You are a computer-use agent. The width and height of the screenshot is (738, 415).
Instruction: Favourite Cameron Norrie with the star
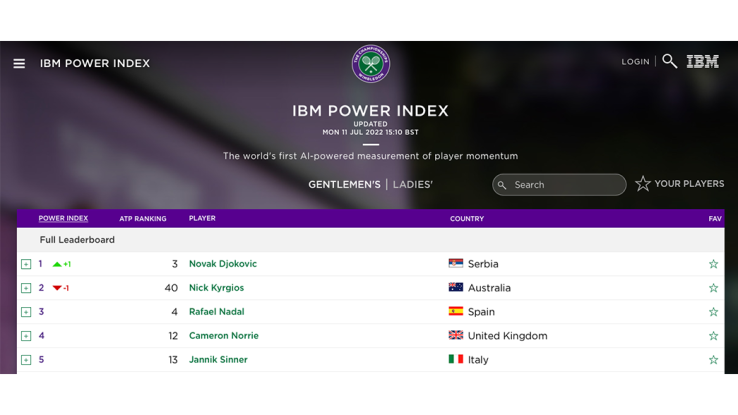click(x=714, y=336)
